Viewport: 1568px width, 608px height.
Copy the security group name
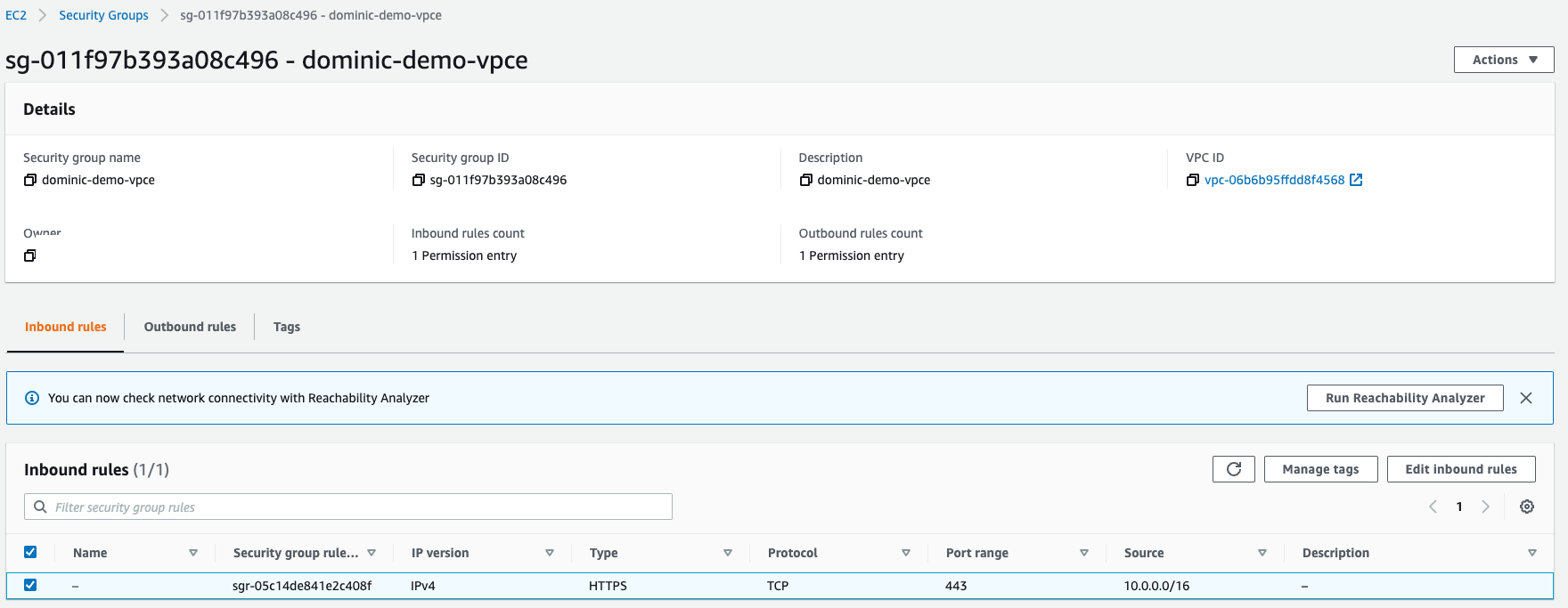click(x=30, y=180)
